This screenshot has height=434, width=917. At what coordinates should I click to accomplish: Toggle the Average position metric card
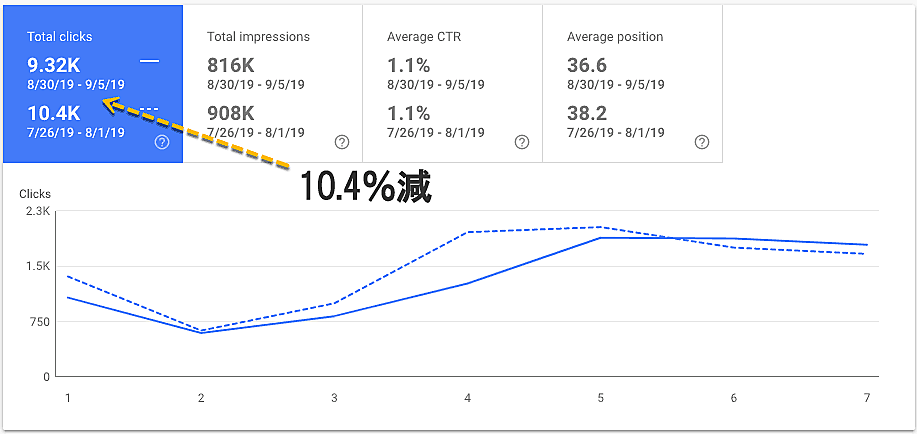click(632, 36)
